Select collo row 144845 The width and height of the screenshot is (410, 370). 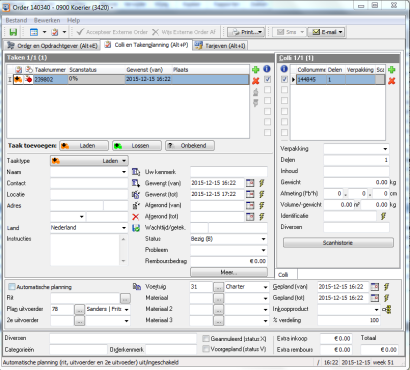[x=338, y=79]
